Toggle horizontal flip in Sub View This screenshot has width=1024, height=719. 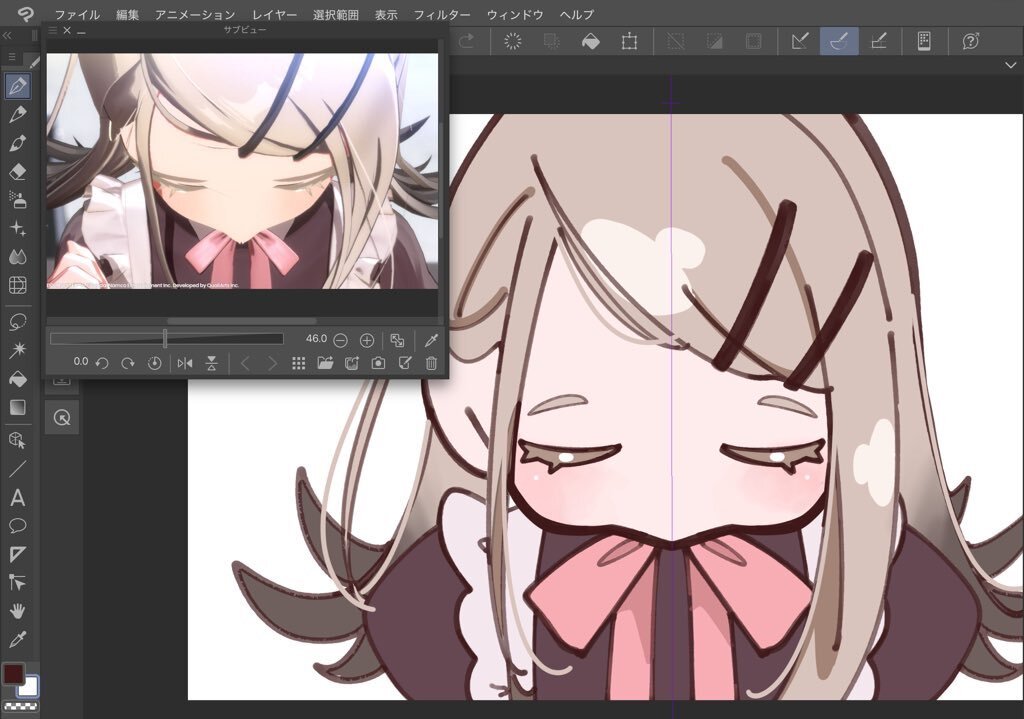tap(185, 363)
